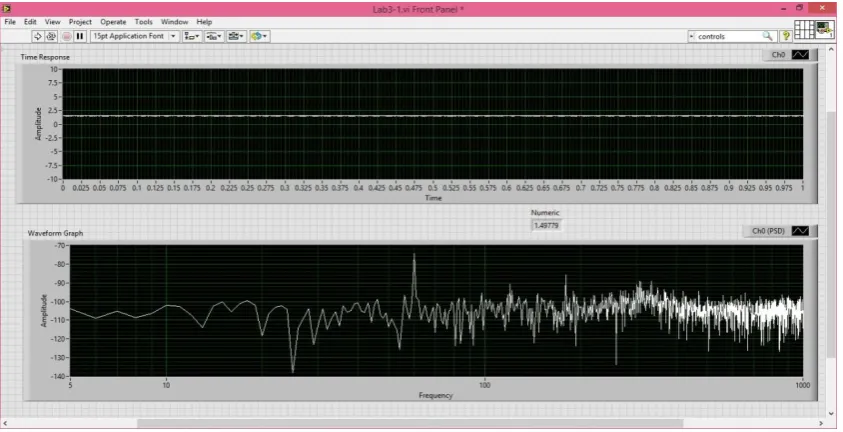
Task: Click the 0.5 tick on Time axis
Action: (433, 188)
